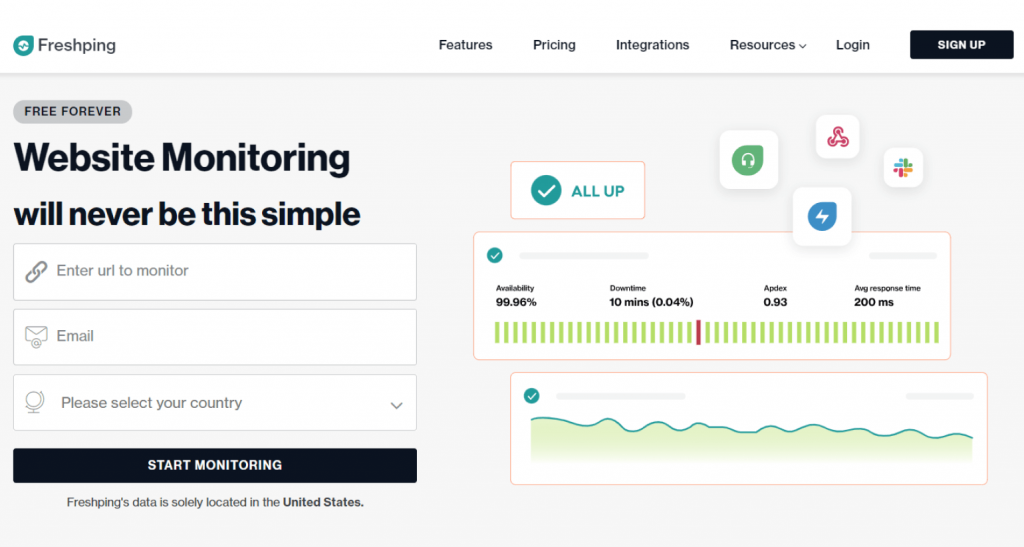Viewport: 1024px width, 547px height.
Task: Click the green headset Freshdesk integration icon
Action: [x=748, y=160]
